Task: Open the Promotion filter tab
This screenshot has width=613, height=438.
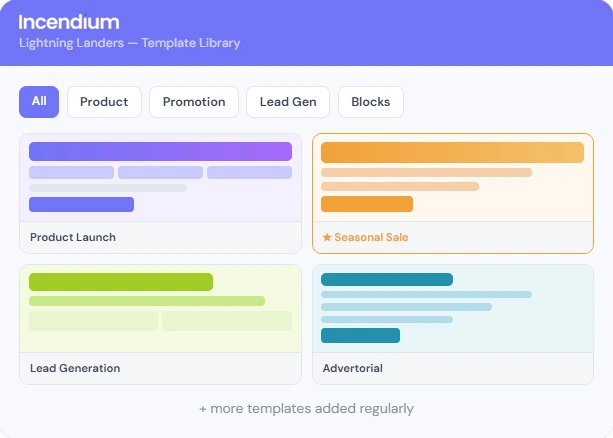Action: click(194, 102)
